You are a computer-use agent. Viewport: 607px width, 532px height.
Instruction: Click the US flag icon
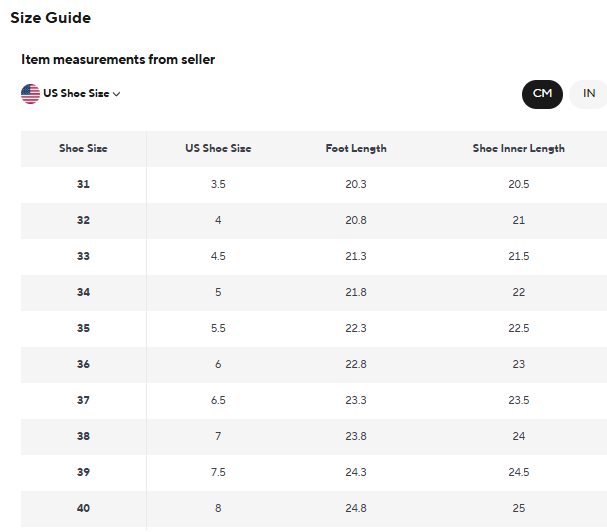pos(30,93)
